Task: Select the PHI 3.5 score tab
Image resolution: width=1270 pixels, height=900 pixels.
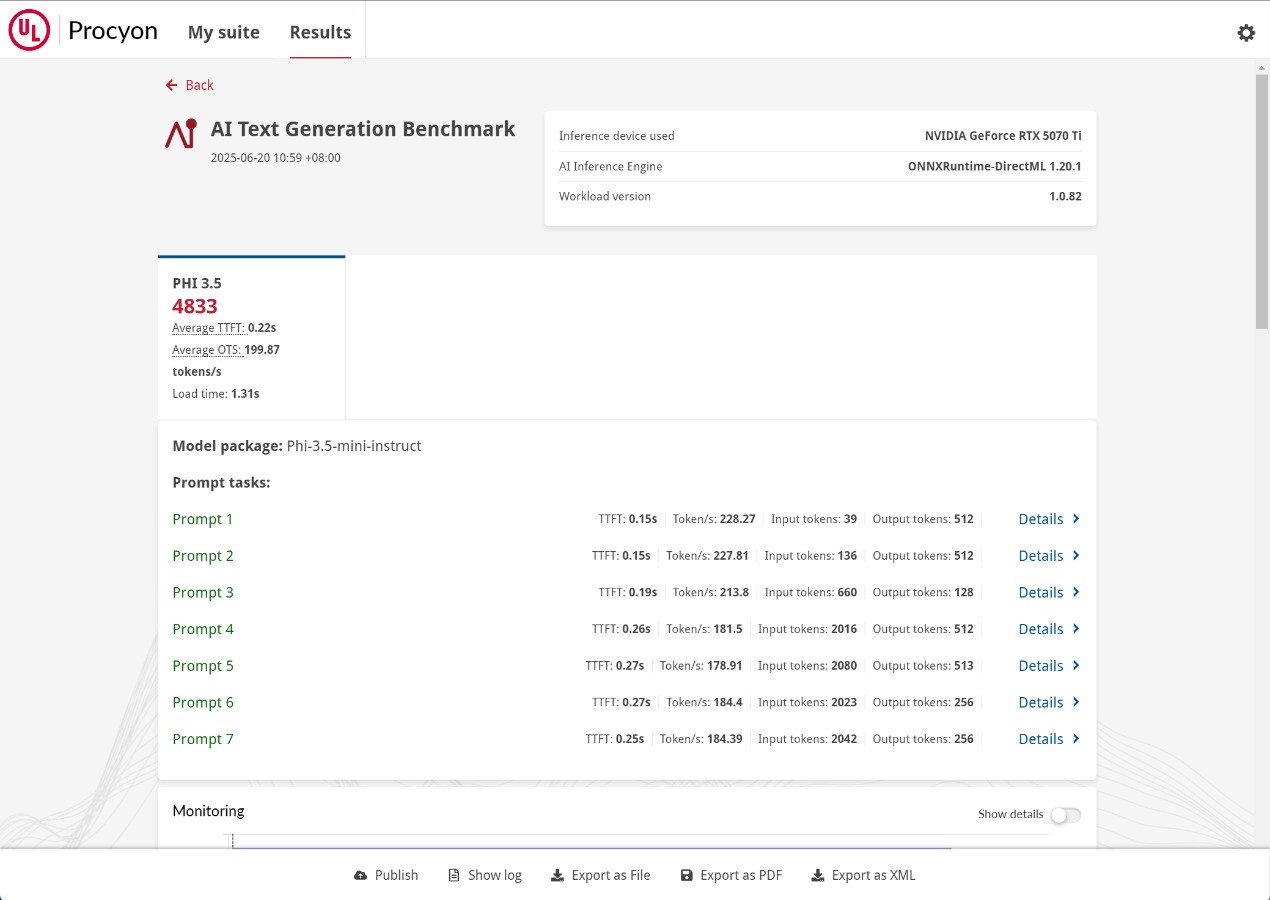Action: click(x=251, y=338)
